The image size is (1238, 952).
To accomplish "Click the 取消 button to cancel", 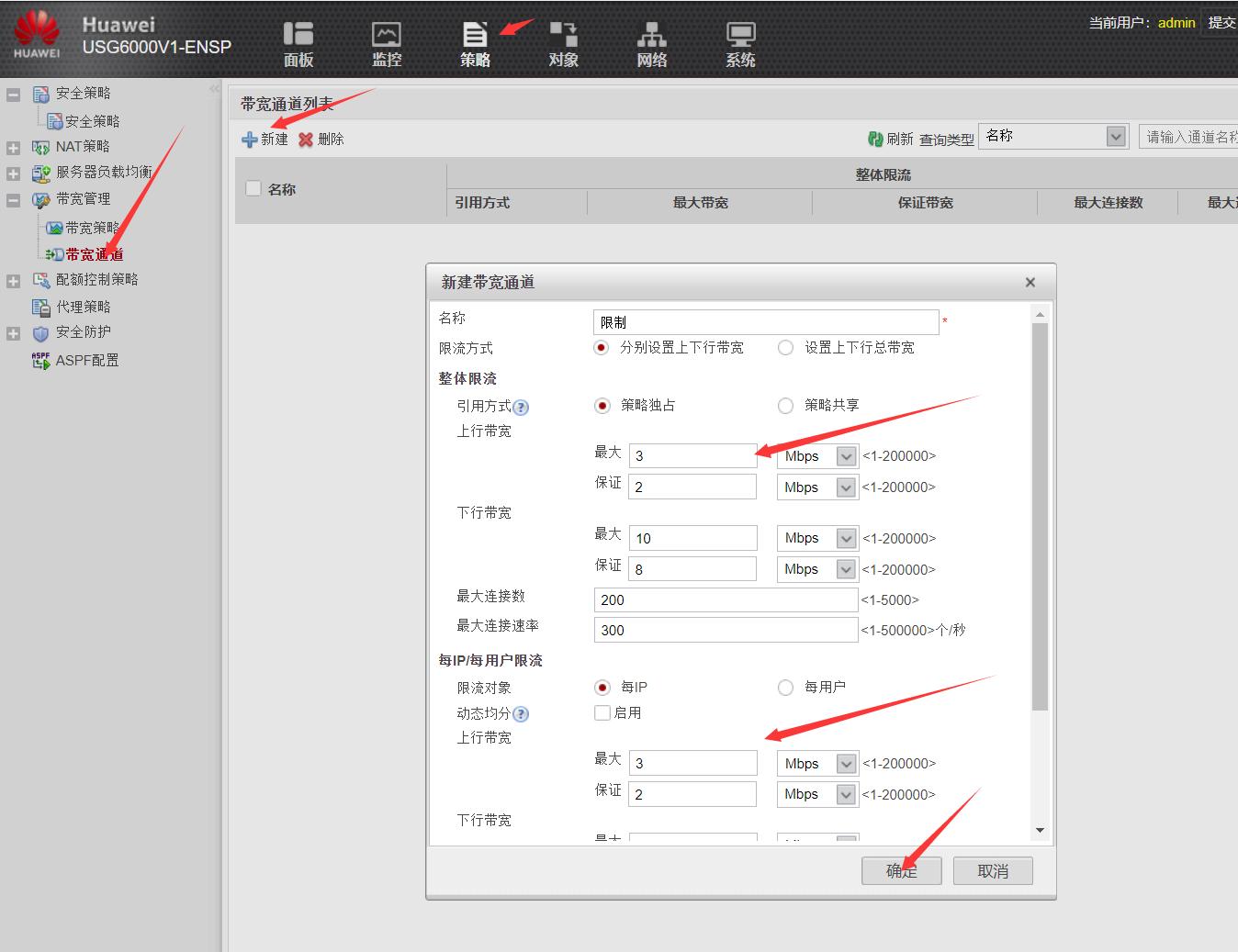I will point(992,870).
